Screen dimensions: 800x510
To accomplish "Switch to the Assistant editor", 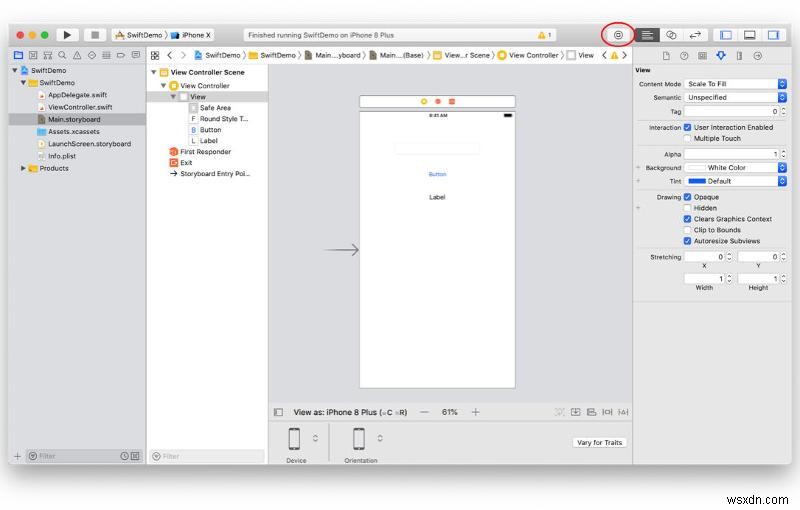I will tap(671, 35).
